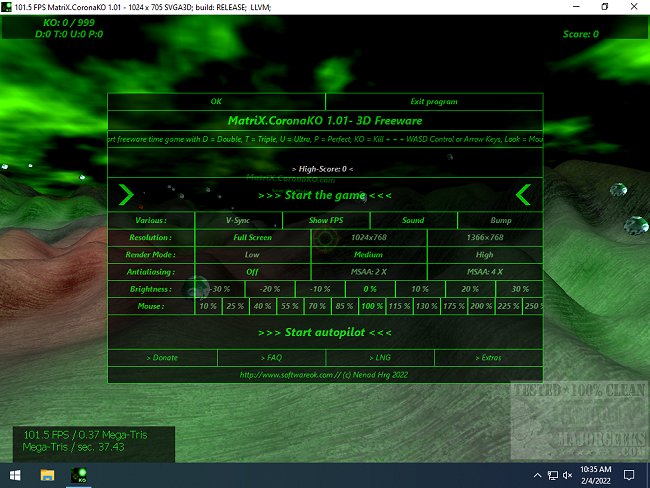Select Full Screen resolution
650x488 pixels.
(x=252, y=238)
